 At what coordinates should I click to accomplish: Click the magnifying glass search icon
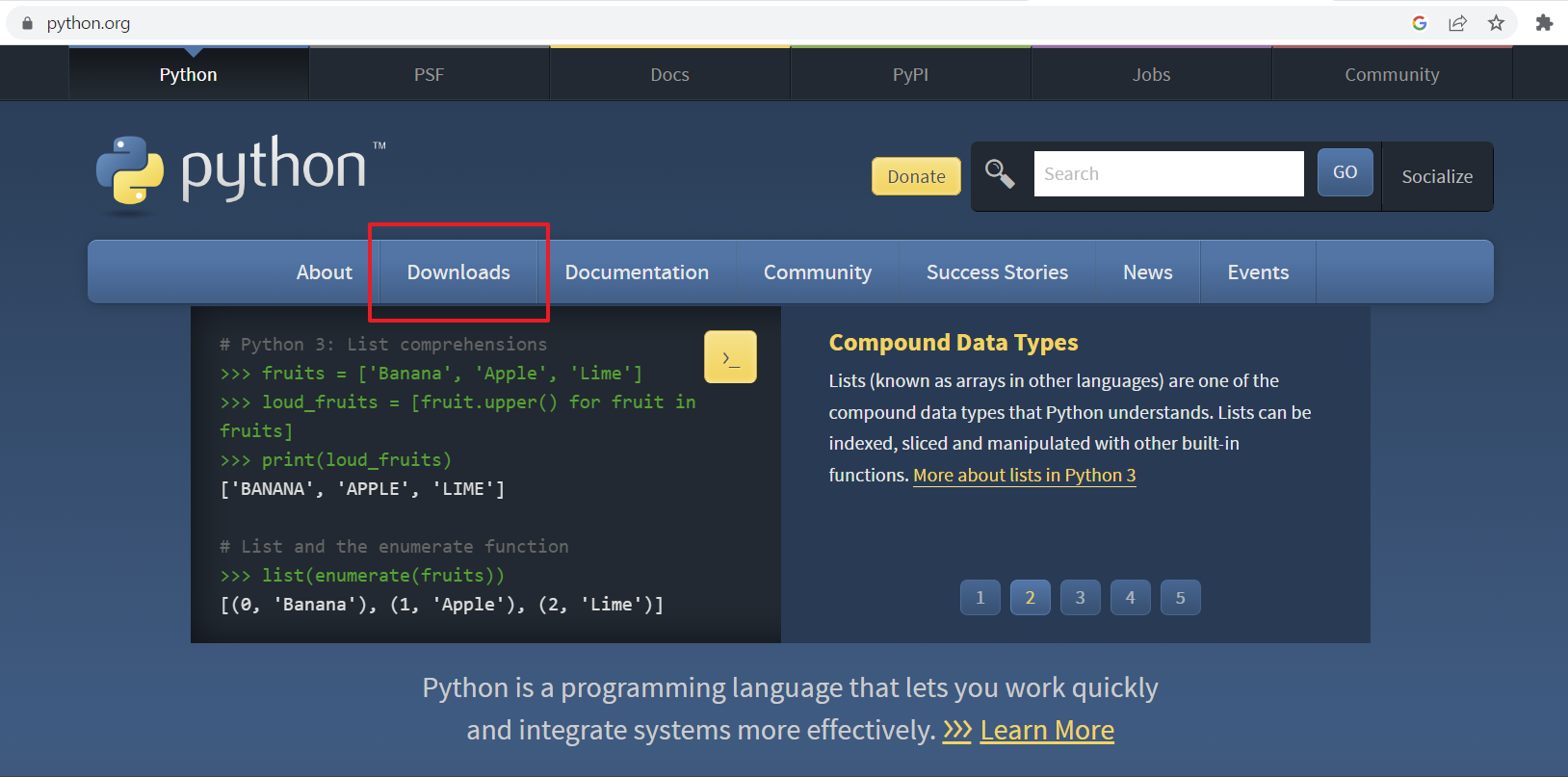click(x=1000, y=174)
